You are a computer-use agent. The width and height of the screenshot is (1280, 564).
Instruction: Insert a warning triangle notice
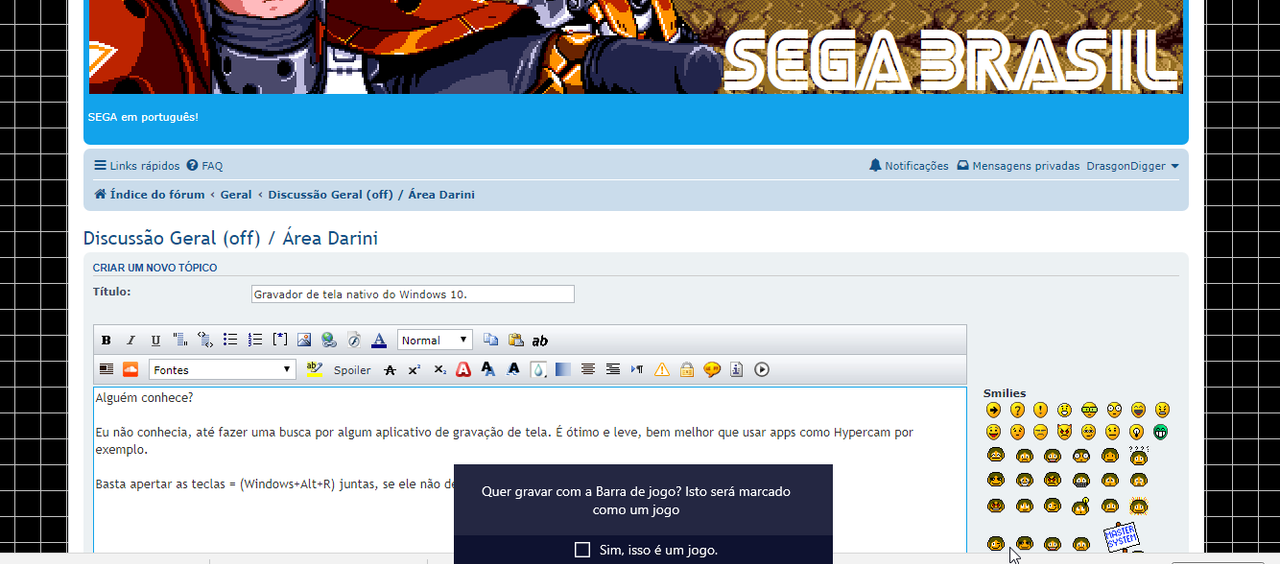coord(662,369)
